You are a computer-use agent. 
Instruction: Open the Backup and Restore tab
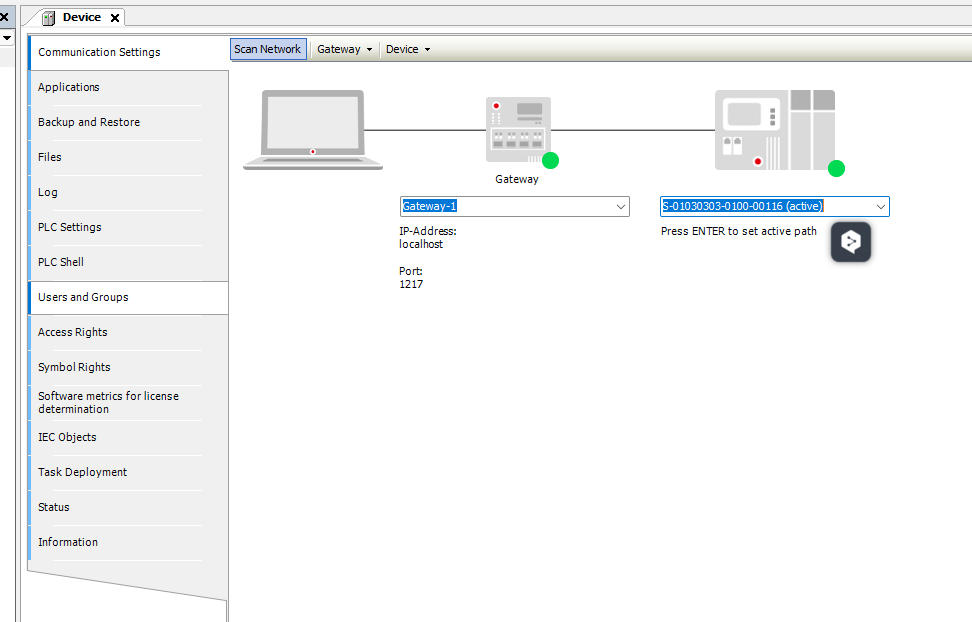[x=129, y=122]
